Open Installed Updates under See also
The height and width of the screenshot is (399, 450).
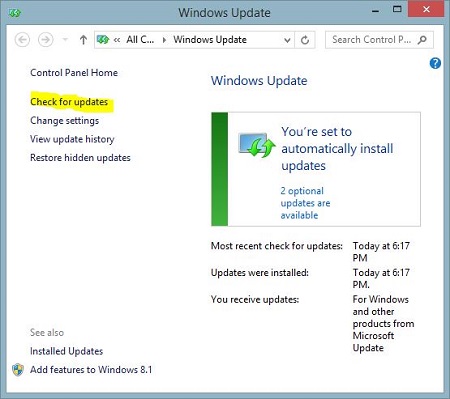tap(66, 351)
